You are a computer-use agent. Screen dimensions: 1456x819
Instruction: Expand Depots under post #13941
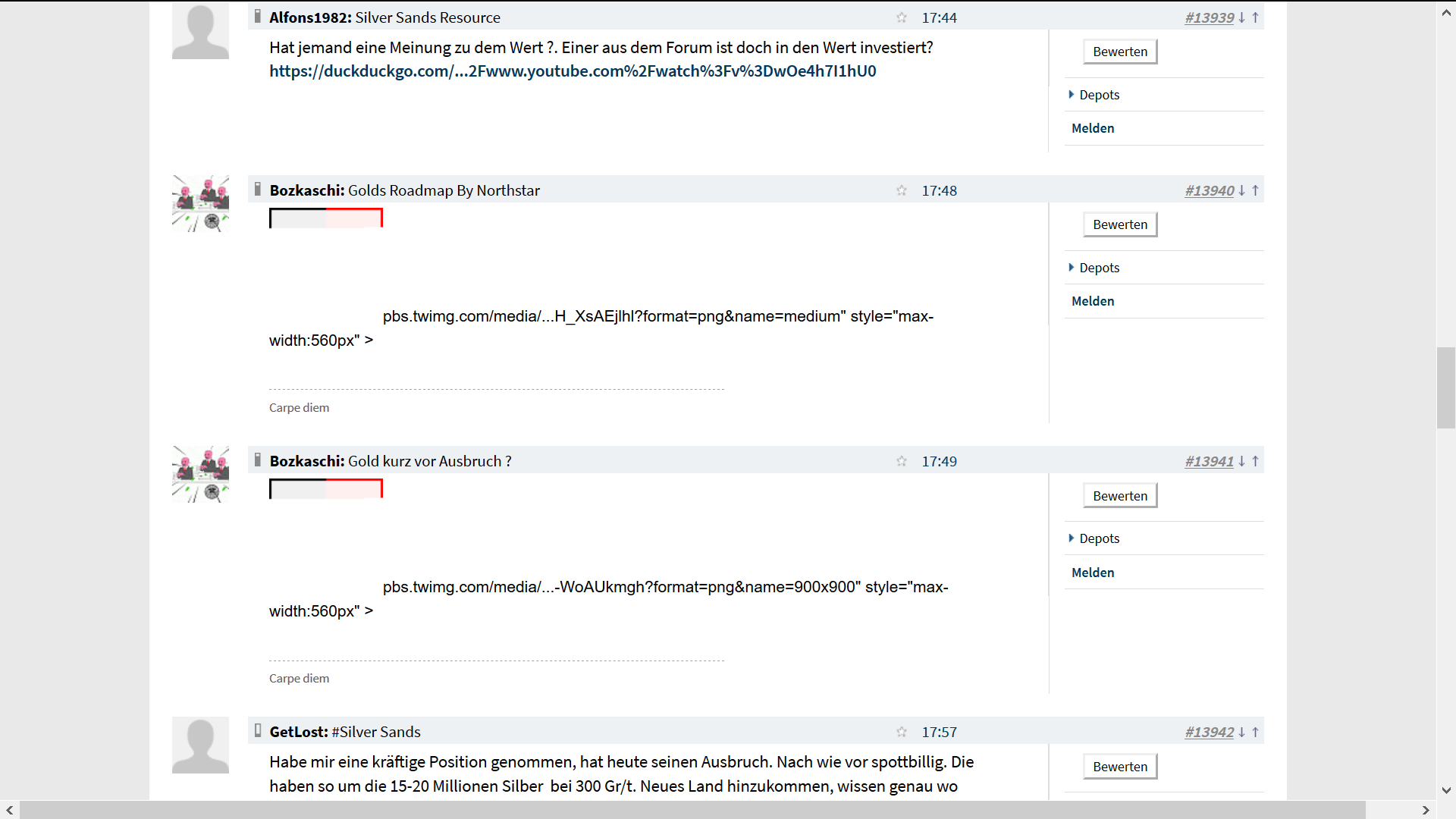point(1098,538)
